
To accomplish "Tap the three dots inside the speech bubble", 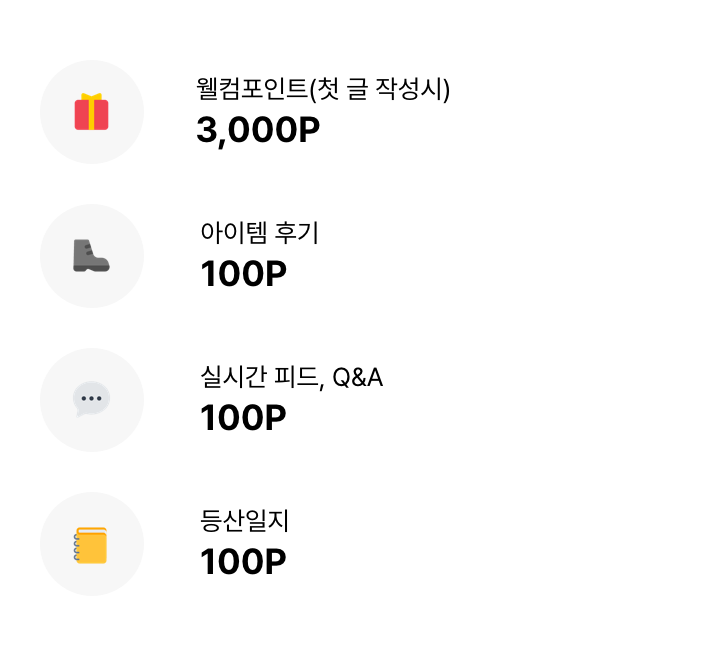I will coord(91,398).
